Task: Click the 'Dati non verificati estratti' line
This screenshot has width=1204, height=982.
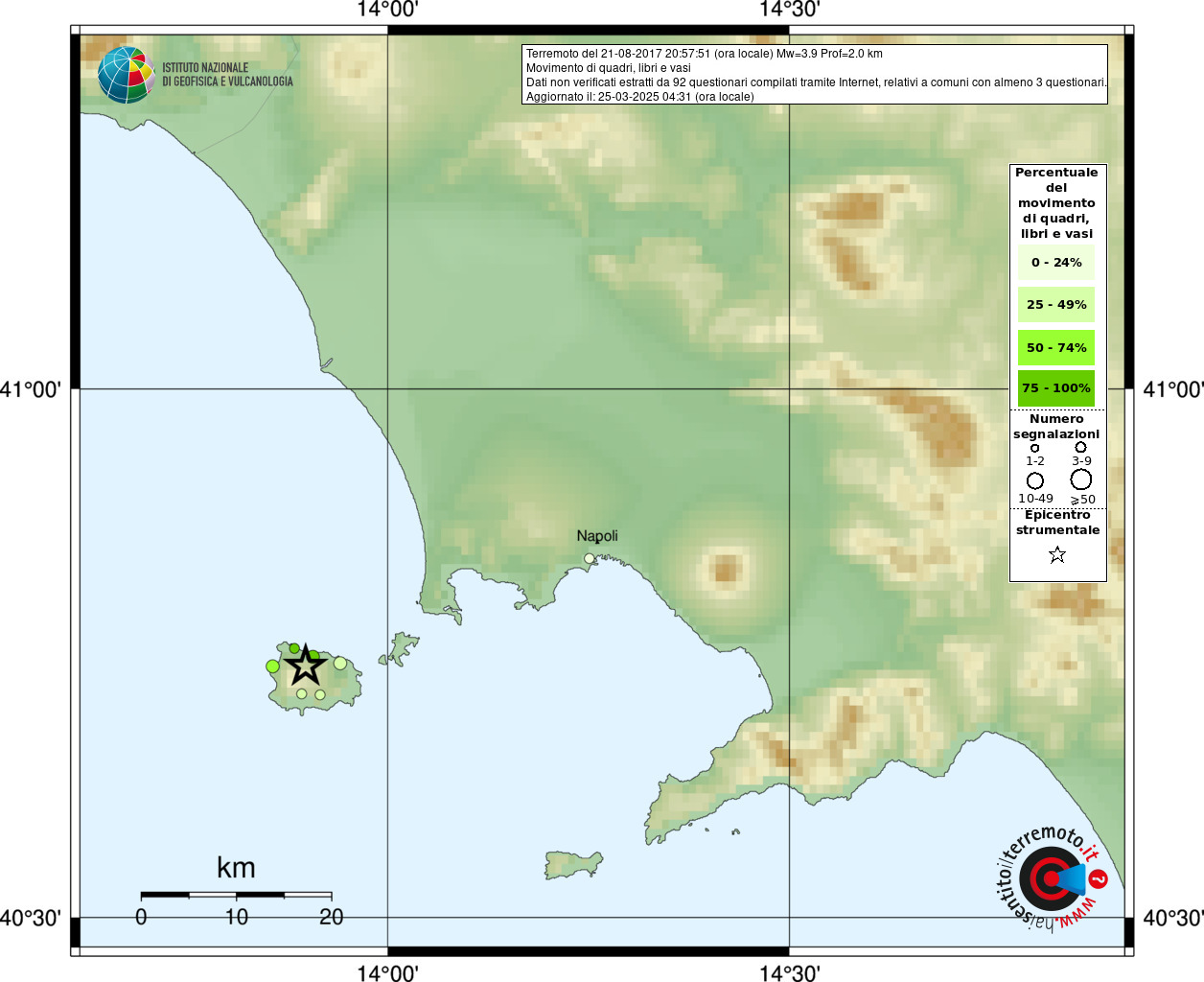Action: [x=816, y=82]
